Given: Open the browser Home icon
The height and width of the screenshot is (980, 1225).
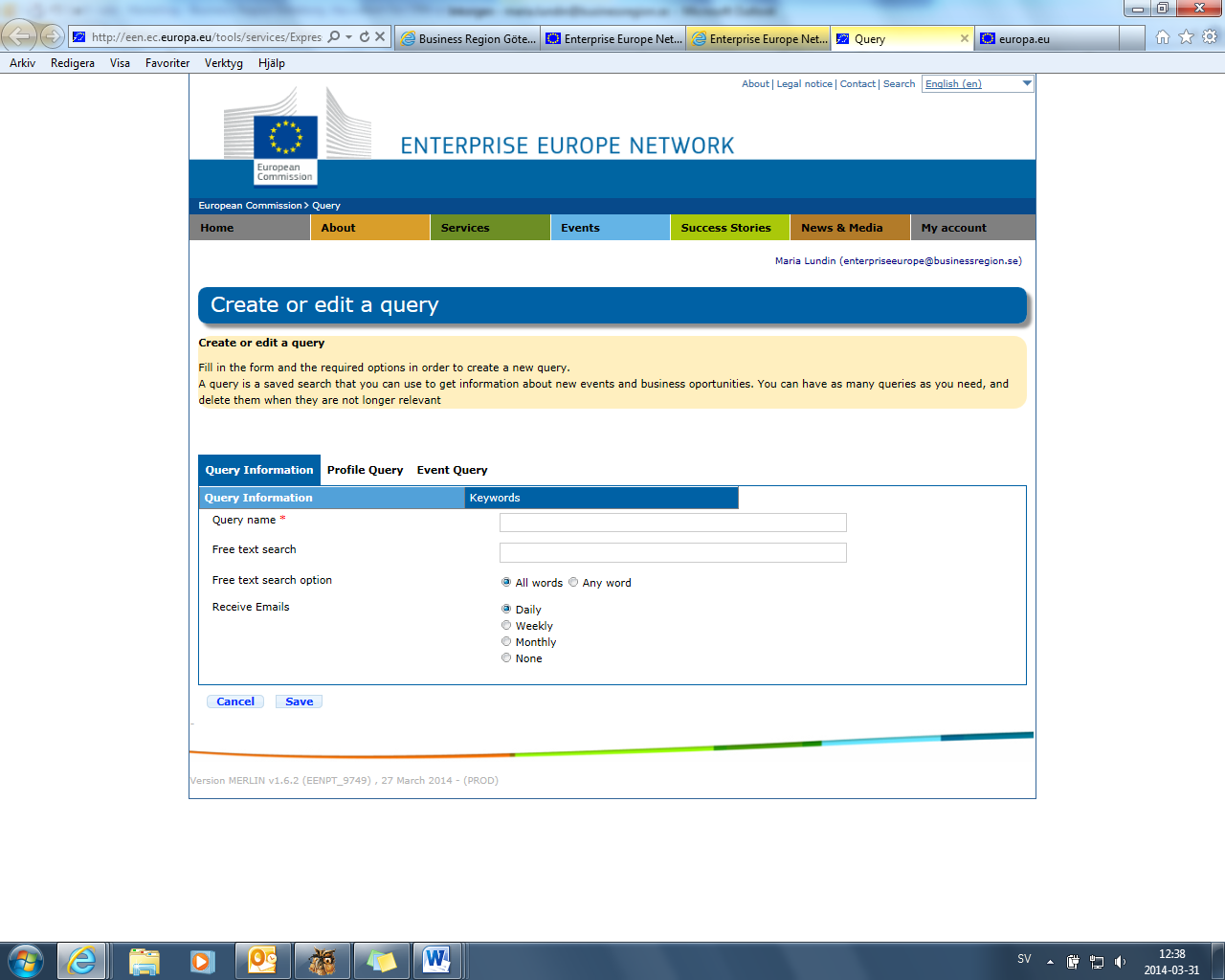Looking at the screenshot, I should point(1163,37).
